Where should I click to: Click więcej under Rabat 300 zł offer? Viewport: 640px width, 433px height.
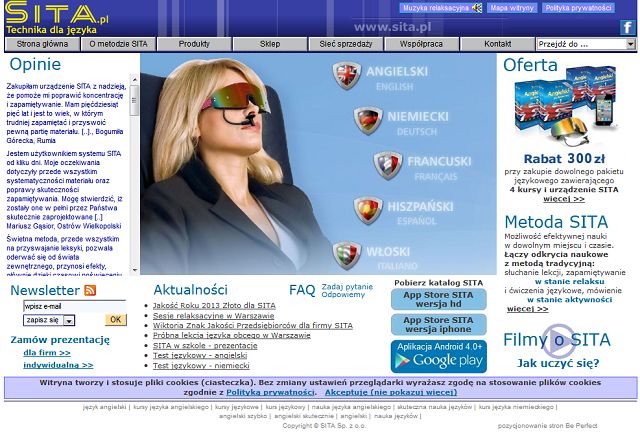point(564,199)
